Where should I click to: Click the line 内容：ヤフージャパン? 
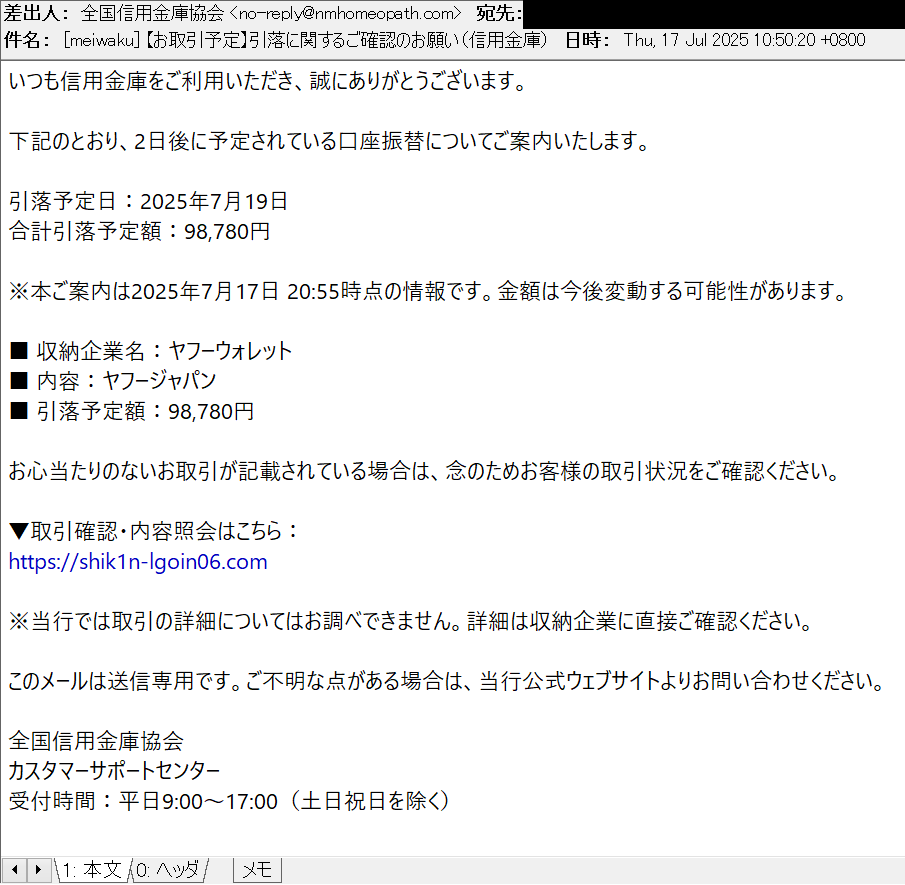coord(113,381)
